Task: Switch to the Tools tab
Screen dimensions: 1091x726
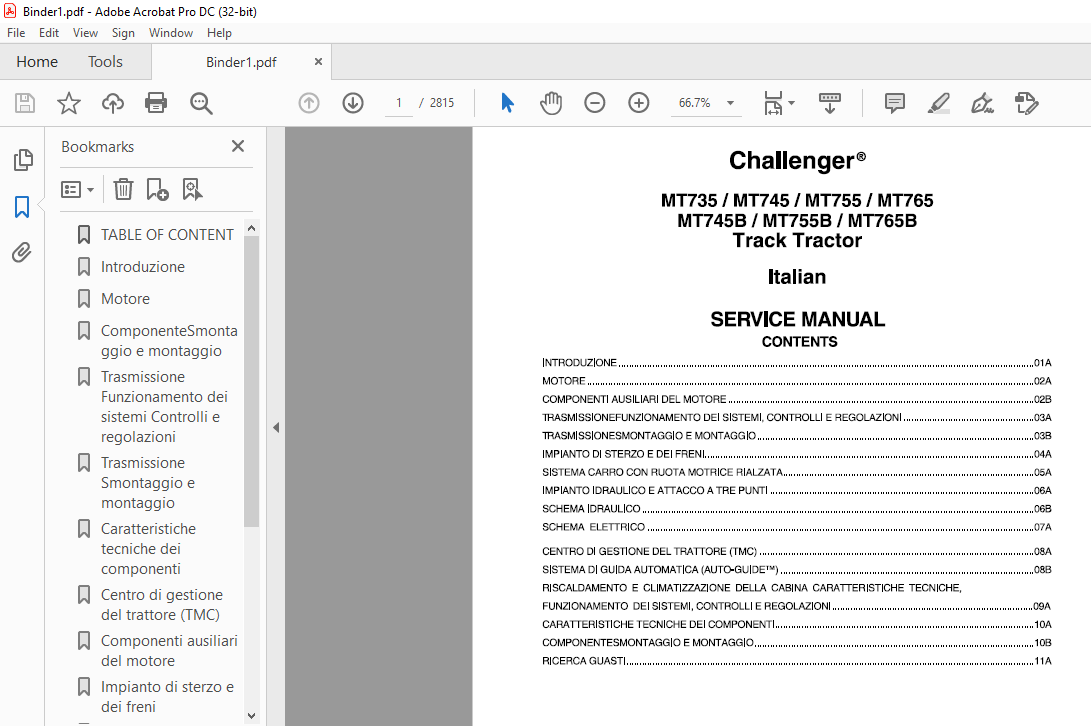Action: tap(105, 62)
